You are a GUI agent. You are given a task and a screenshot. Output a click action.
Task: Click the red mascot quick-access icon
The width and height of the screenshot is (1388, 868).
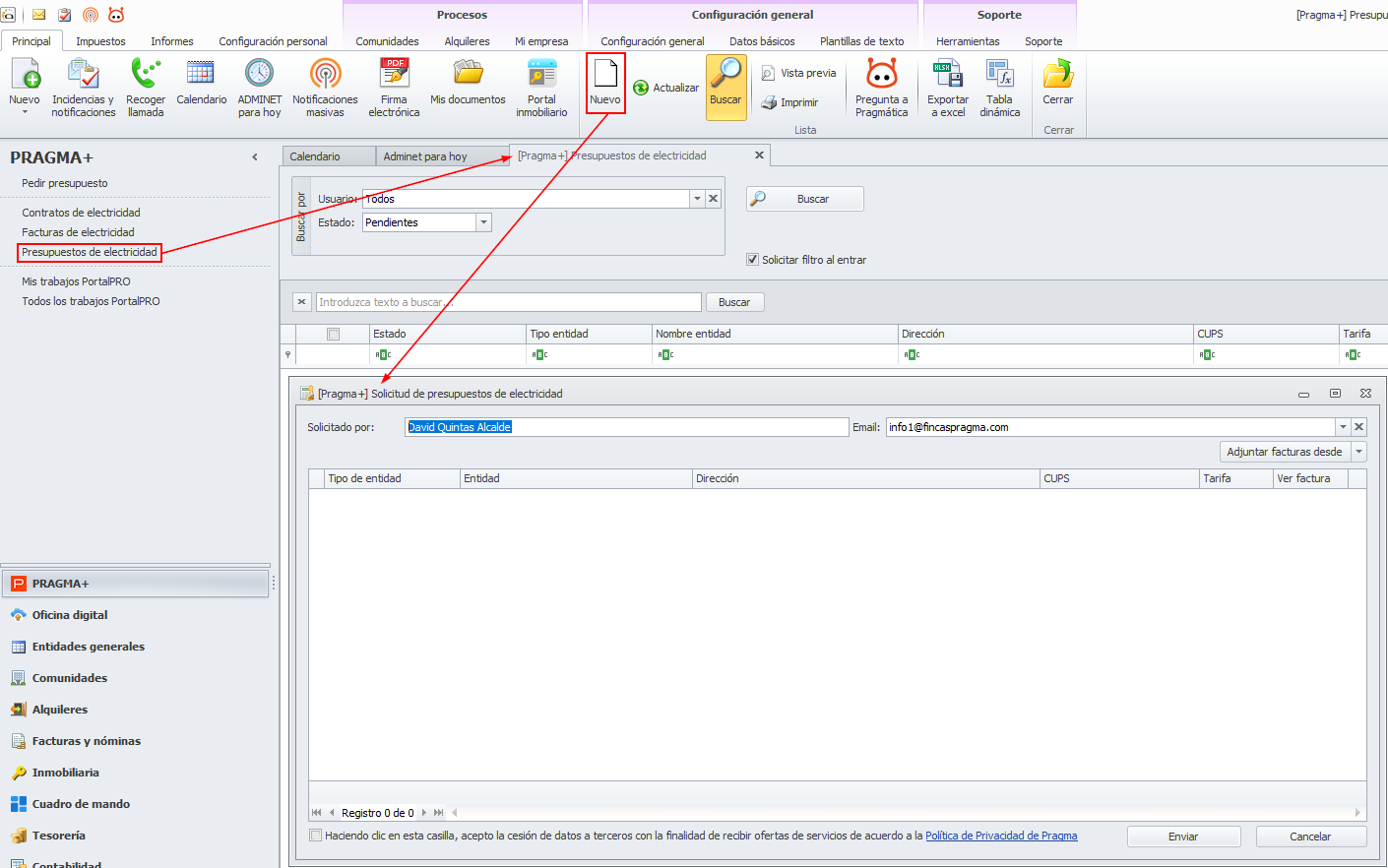(x=116, y=15)
